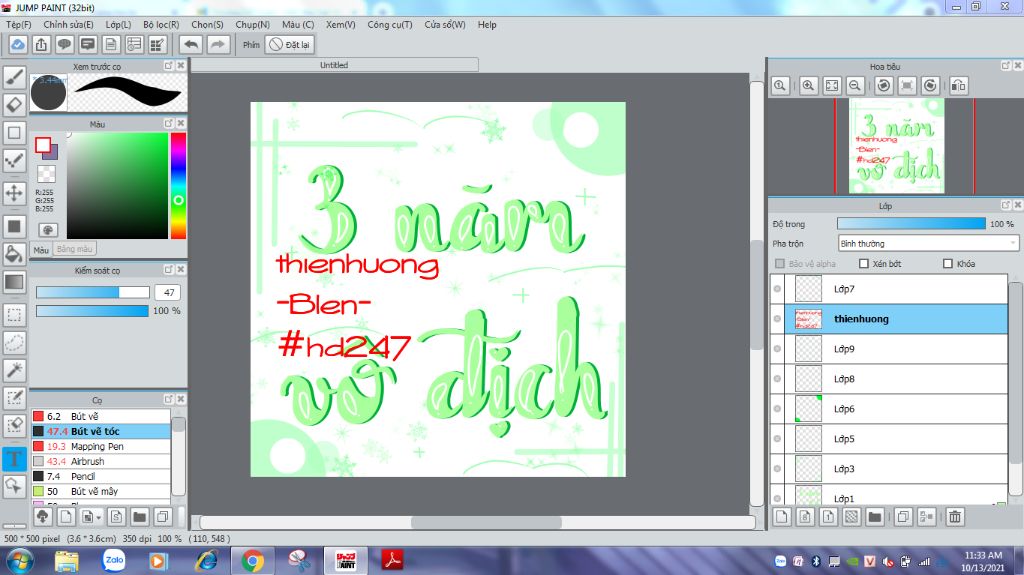Click the Đặt lại reset button

pyautogui.click(x=290, y=44)
